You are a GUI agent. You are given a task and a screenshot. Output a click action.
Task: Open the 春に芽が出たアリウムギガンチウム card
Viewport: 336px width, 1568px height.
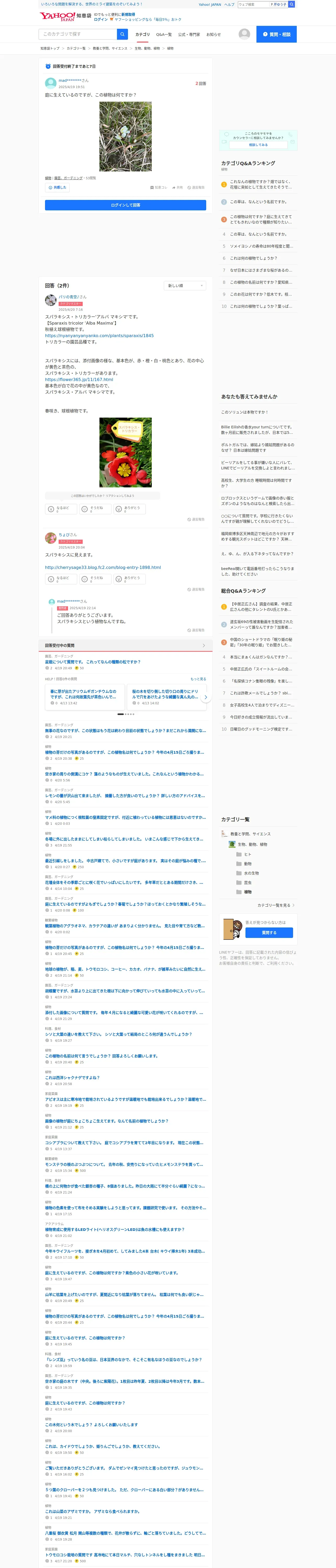(x=84, y=697)
